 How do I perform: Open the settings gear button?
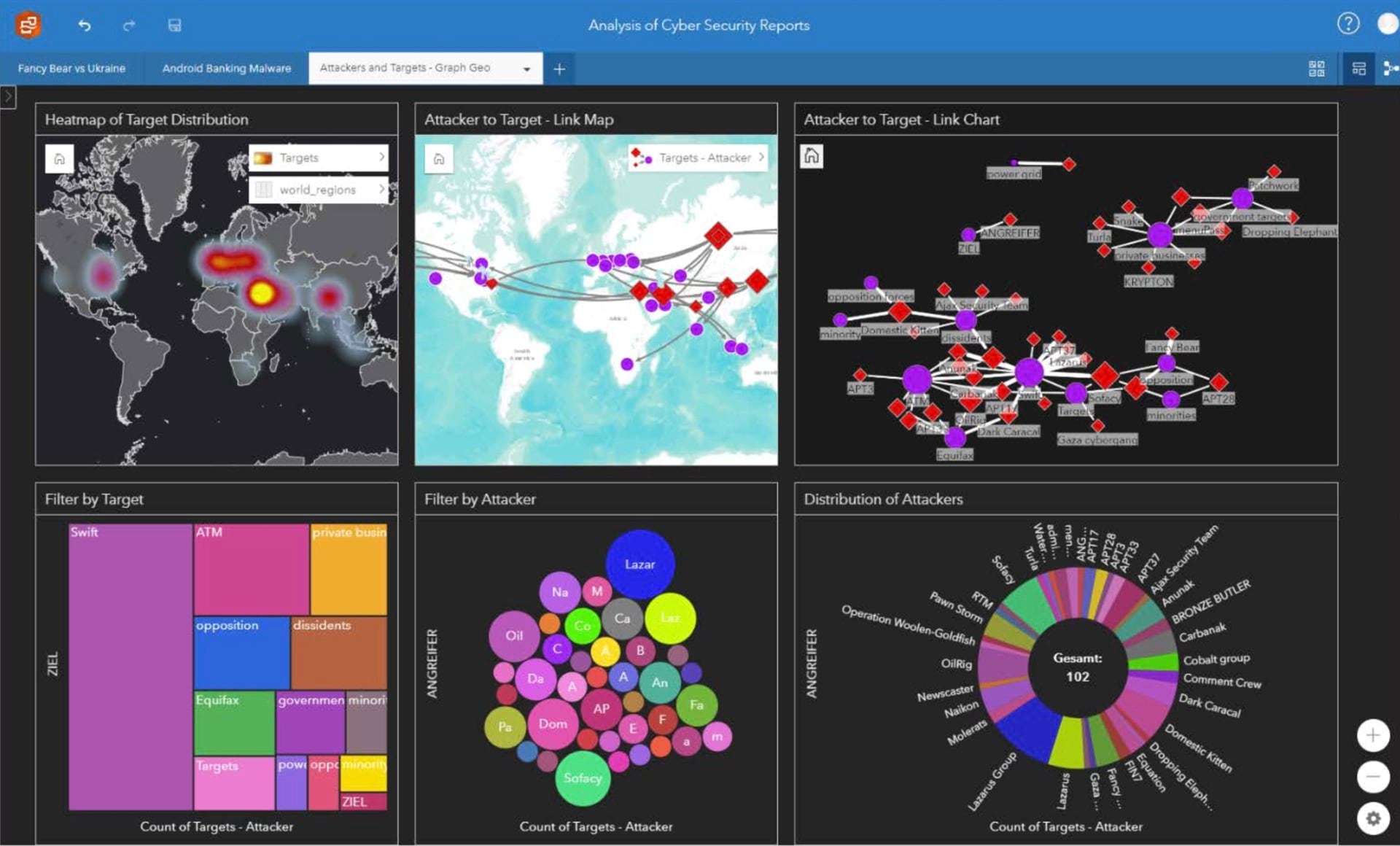1372,818
